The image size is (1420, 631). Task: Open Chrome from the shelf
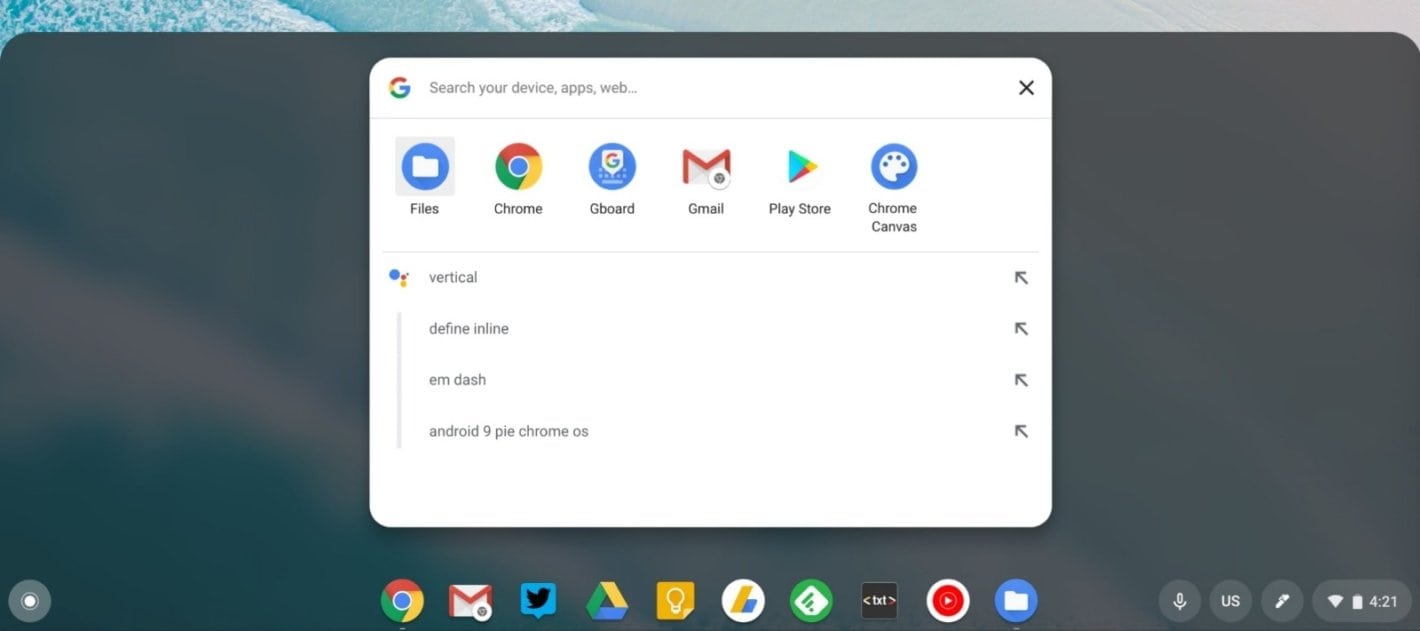point(402,601)
